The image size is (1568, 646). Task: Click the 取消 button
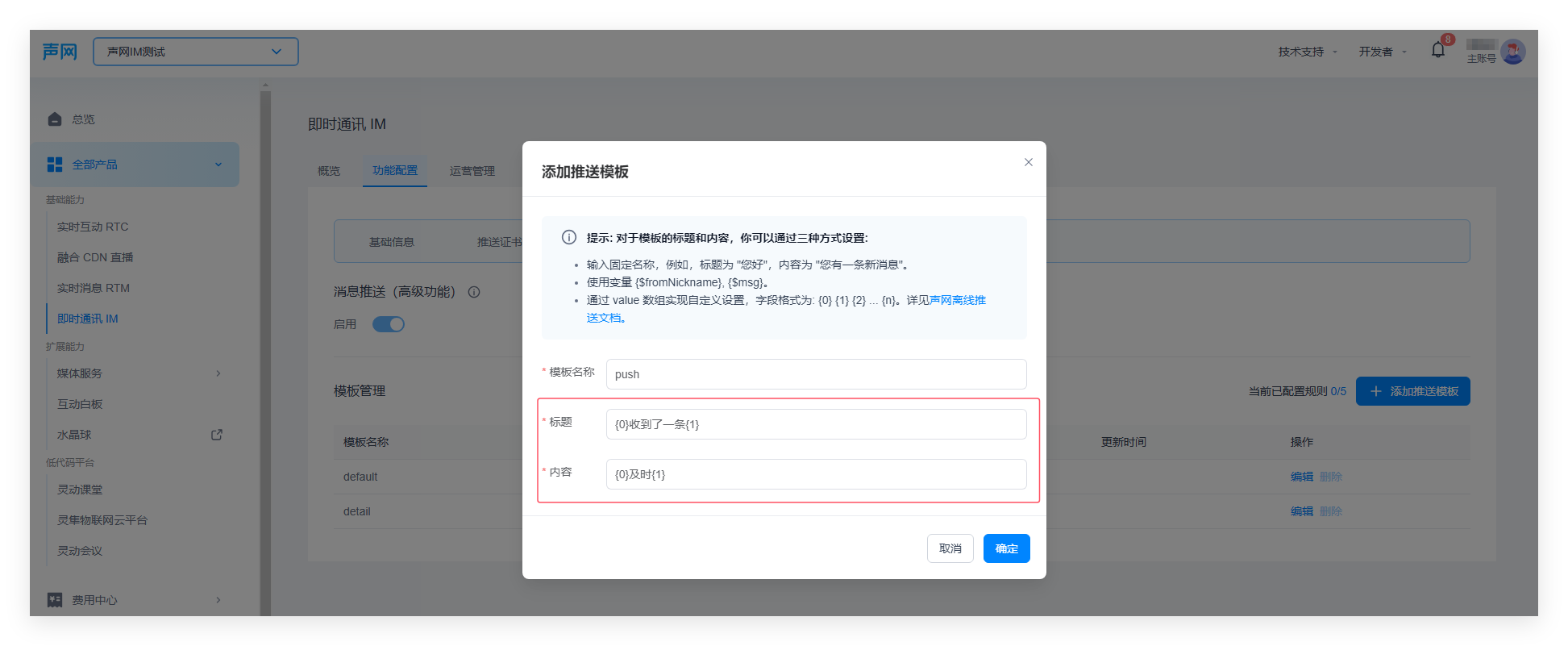point(950,548)
